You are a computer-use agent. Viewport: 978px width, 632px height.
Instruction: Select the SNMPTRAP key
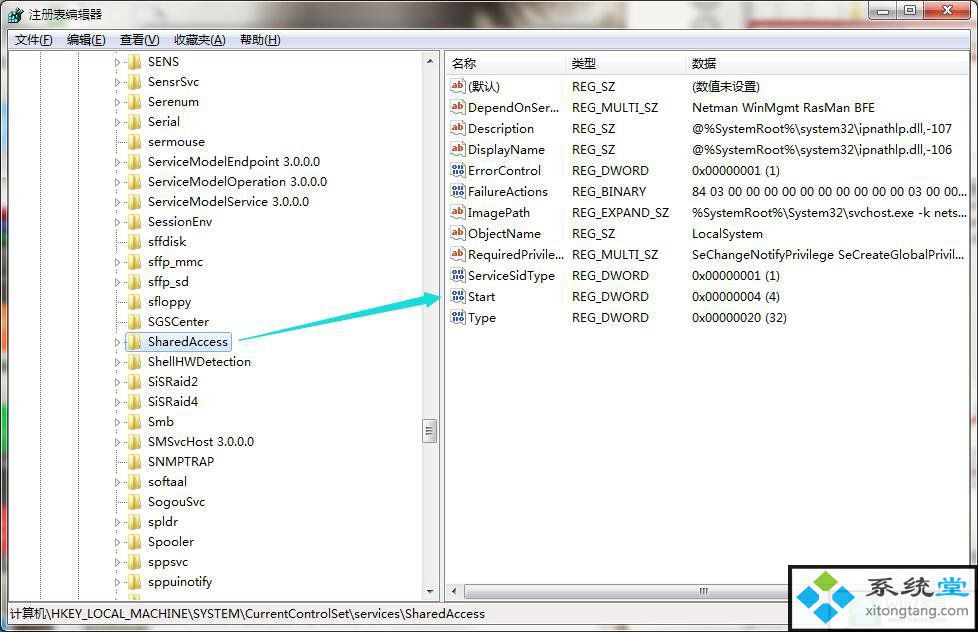[181, 462]
